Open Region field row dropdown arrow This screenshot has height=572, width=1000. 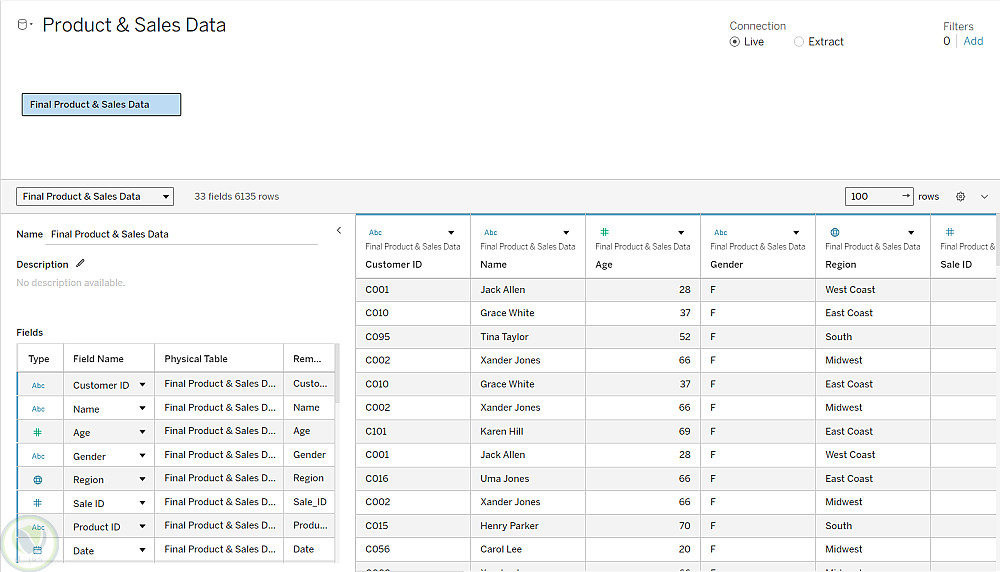[142, 479]
